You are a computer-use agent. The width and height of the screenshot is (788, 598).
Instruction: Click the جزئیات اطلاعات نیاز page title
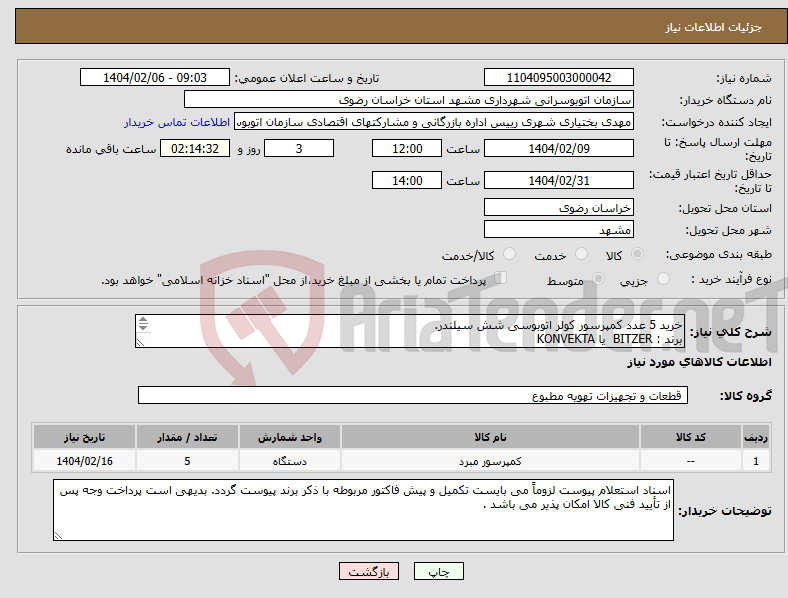pos(714,27)
